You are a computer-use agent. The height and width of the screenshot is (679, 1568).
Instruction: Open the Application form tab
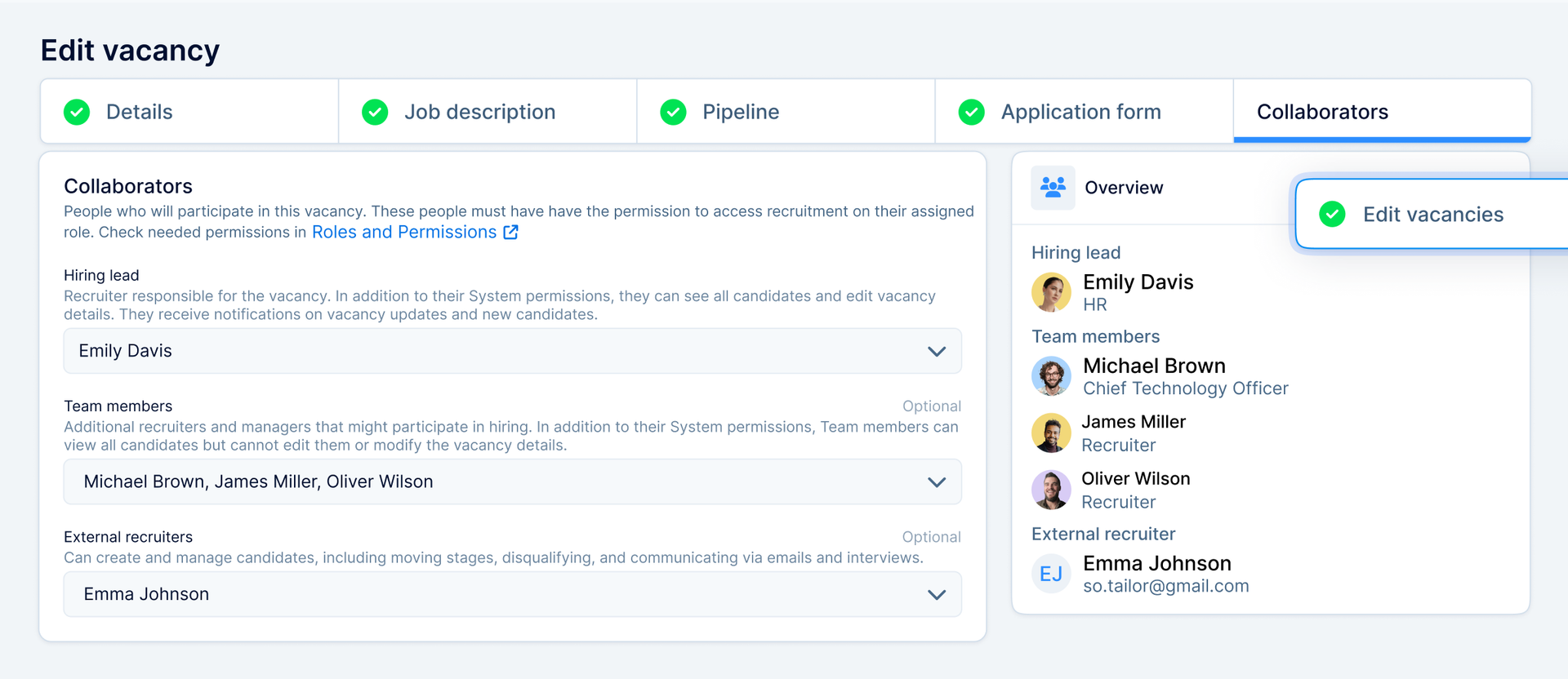coord(1084,112)
